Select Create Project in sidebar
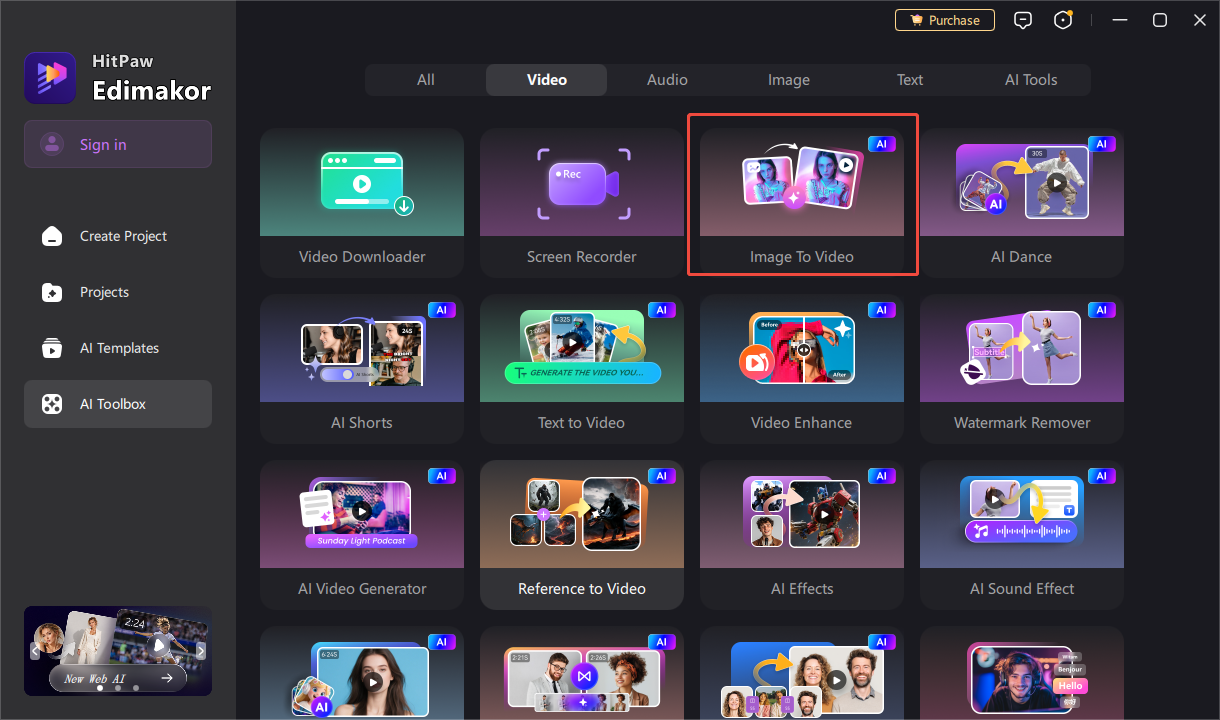Viewport: 1220px width, 720px height. [118, 236]
